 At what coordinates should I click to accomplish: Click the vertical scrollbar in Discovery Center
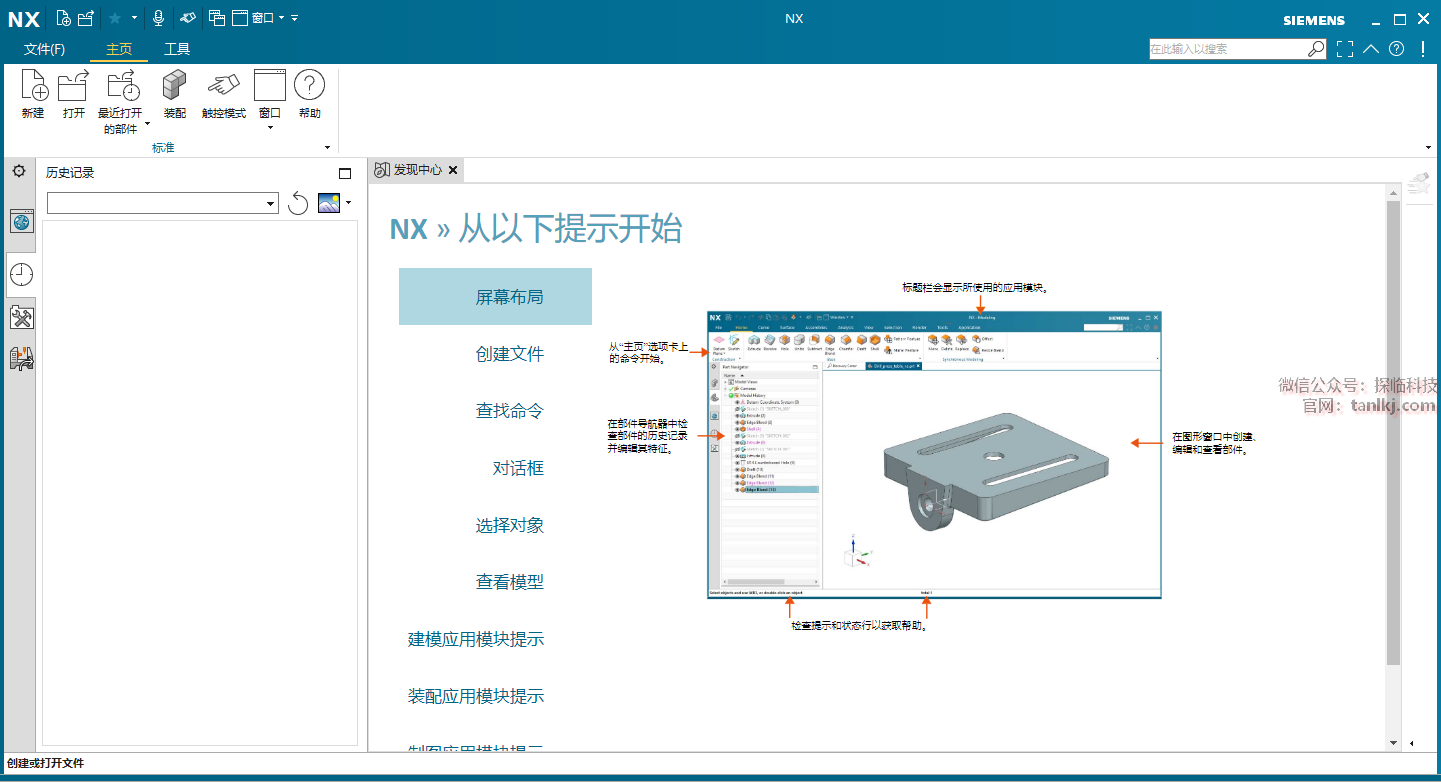click(1394, 430)
